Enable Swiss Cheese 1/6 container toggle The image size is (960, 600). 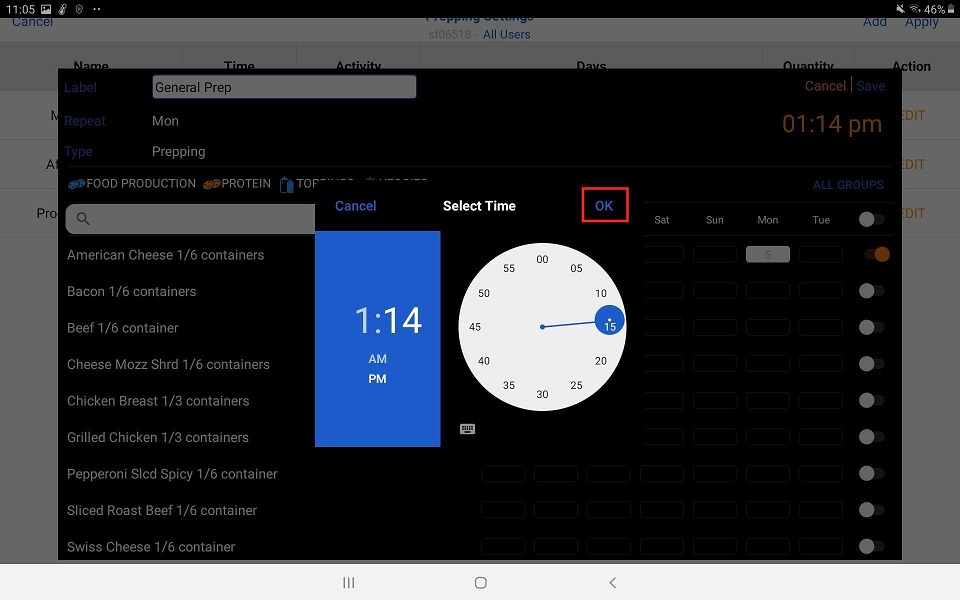tap(871, 546)
